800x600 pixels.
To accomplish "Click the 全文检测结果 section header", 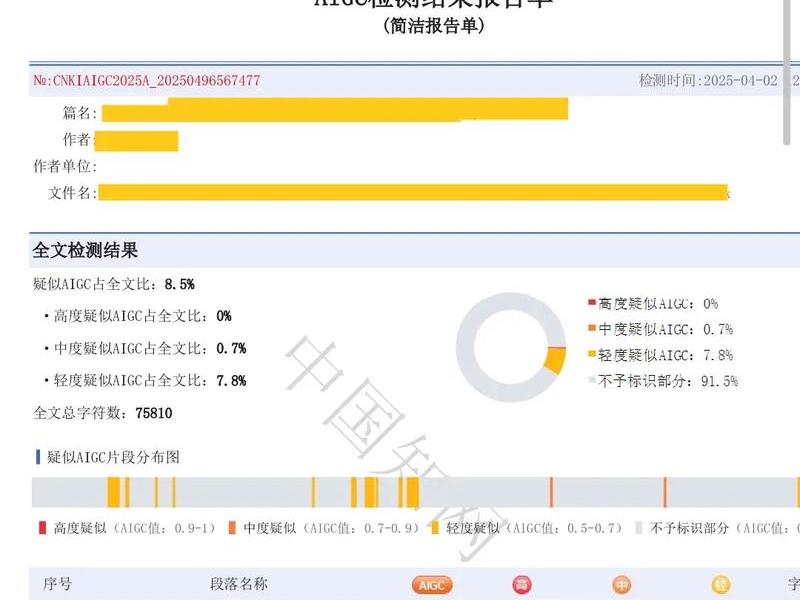I will [85, 251].
